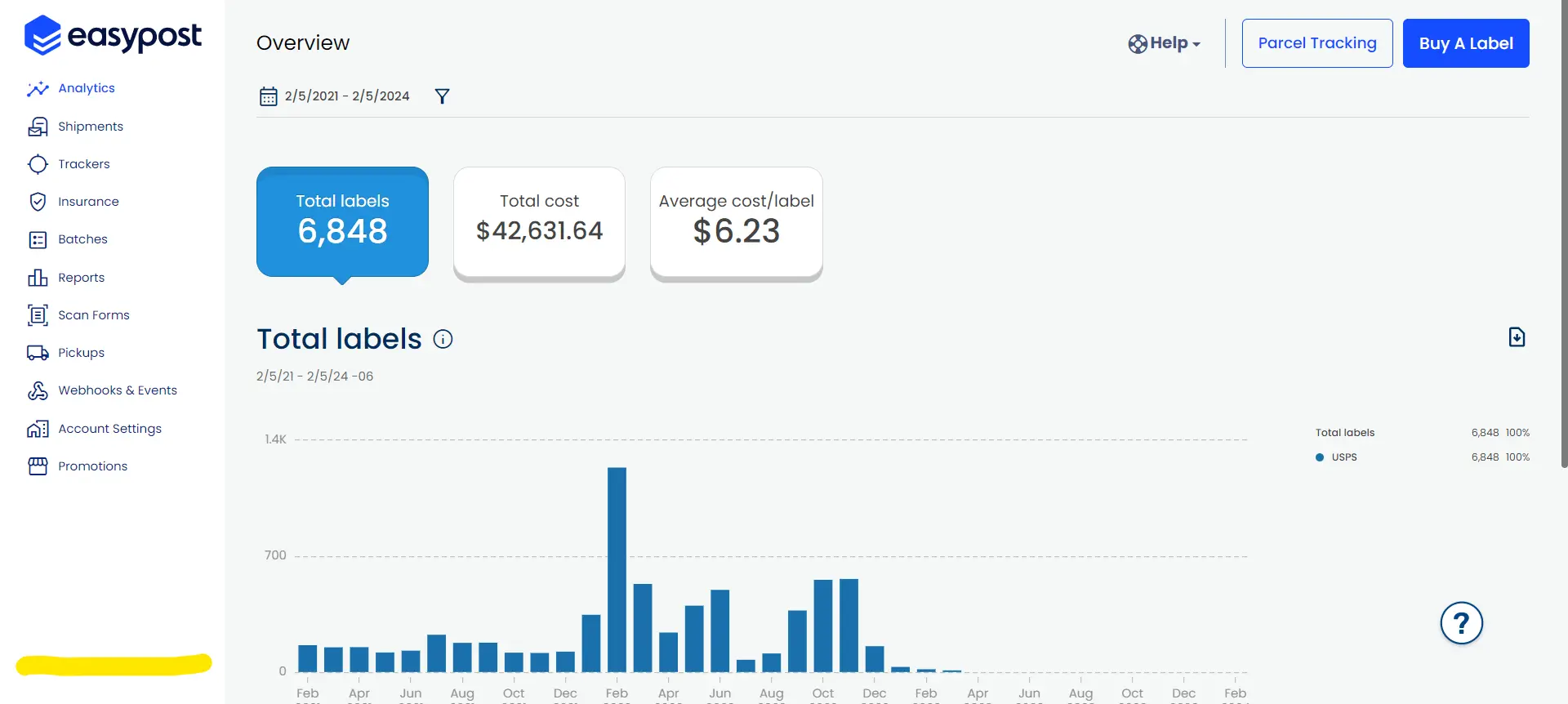Open Trackers page
Screen dimensions: 1568x704
click(84, 164)
